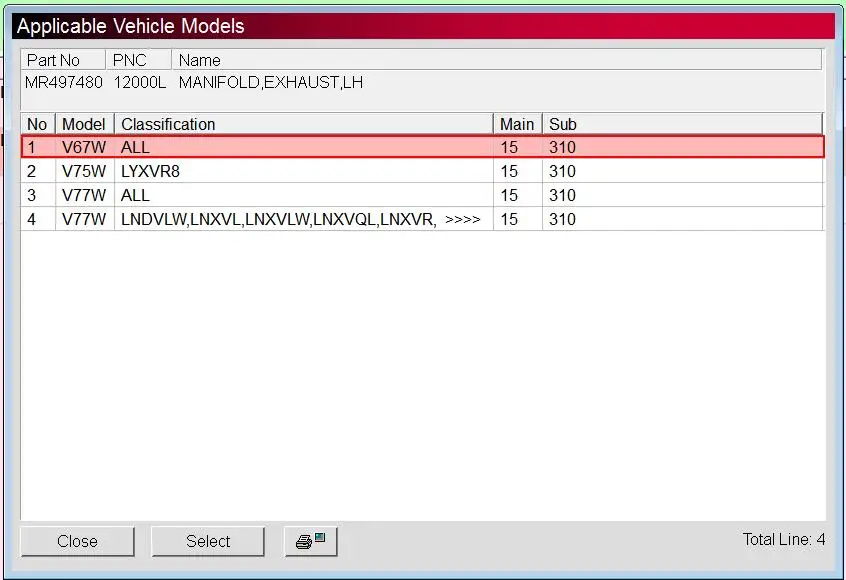The height and width of the screenshot is (580, 846).
Task: Click the PNC header label
Action: (x=129, y=60)
